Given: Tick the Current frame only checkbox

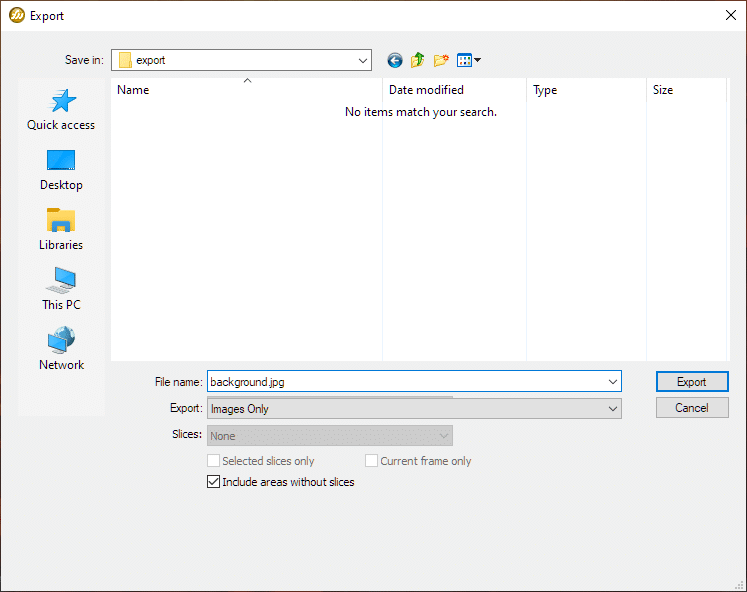Looking at the screenshot, I should click(371, 461).
